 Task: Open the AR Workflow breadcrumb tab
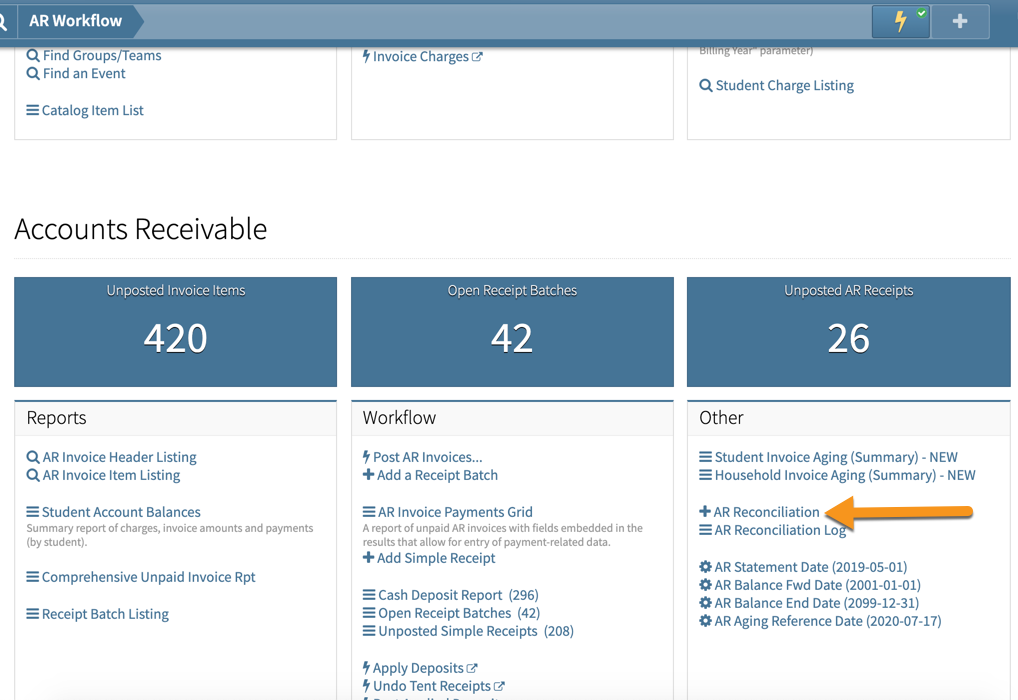(x=76, y=21)
